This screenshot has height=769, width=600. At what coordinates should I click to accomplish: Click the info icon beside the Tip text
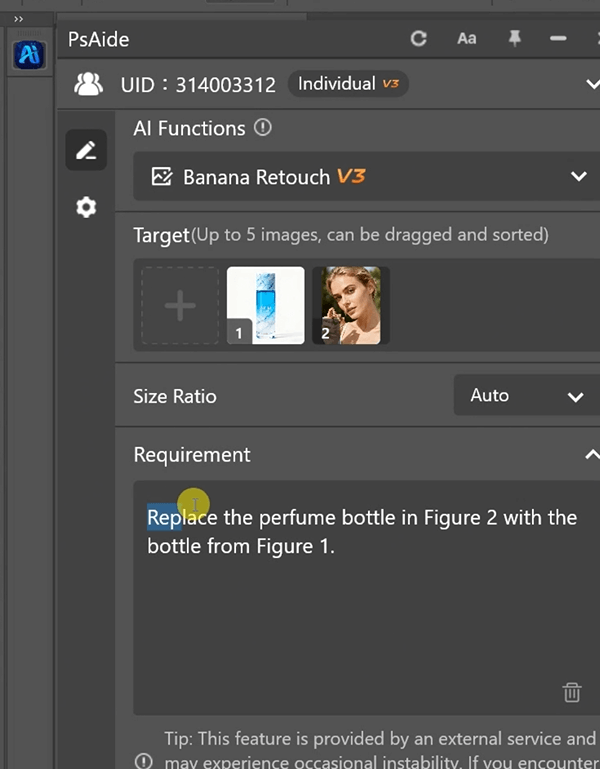(x=145, y=761)
